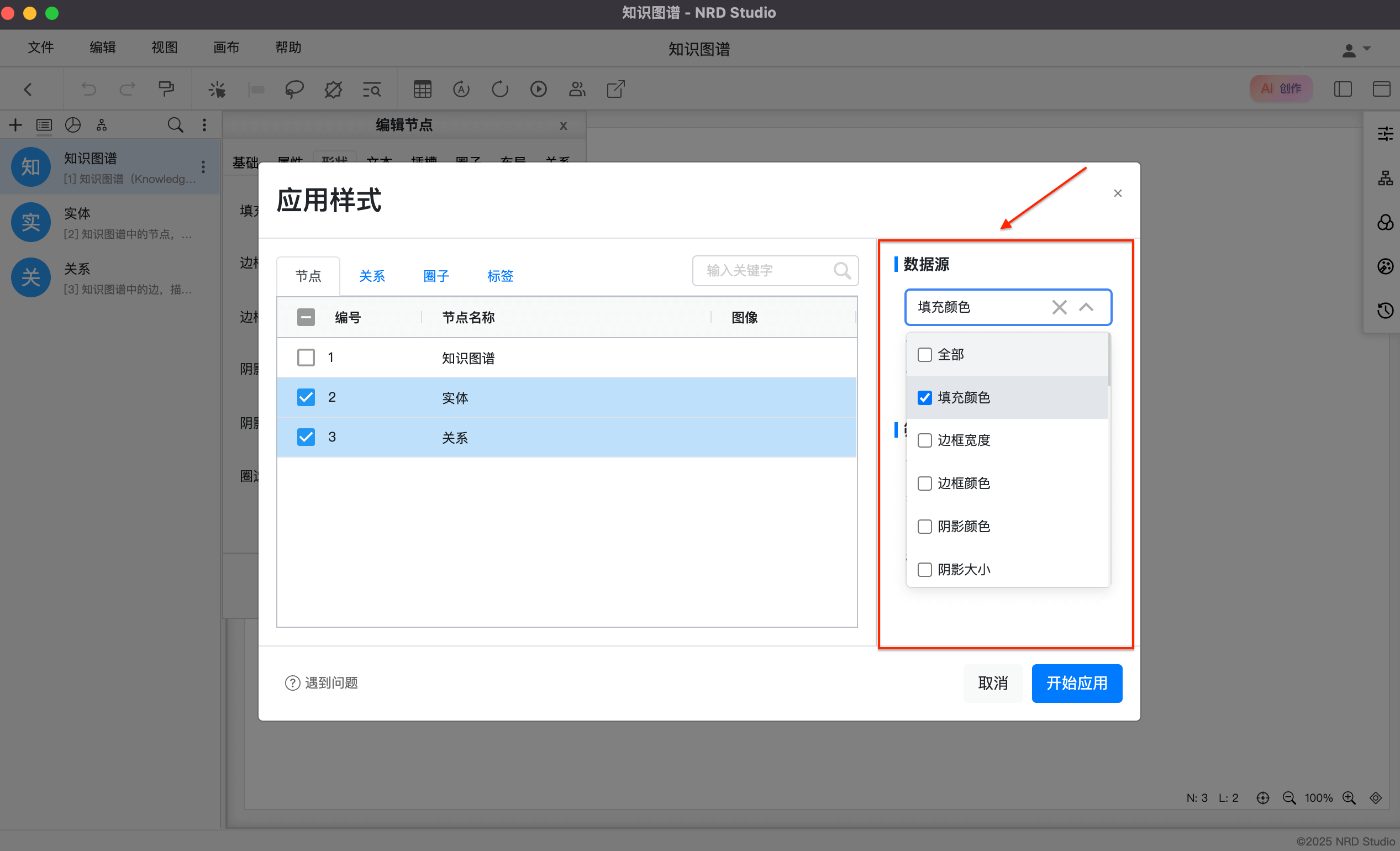Open the 编辑 menu
Screen dimensions: 1400x851
click(x=103, y=48)
